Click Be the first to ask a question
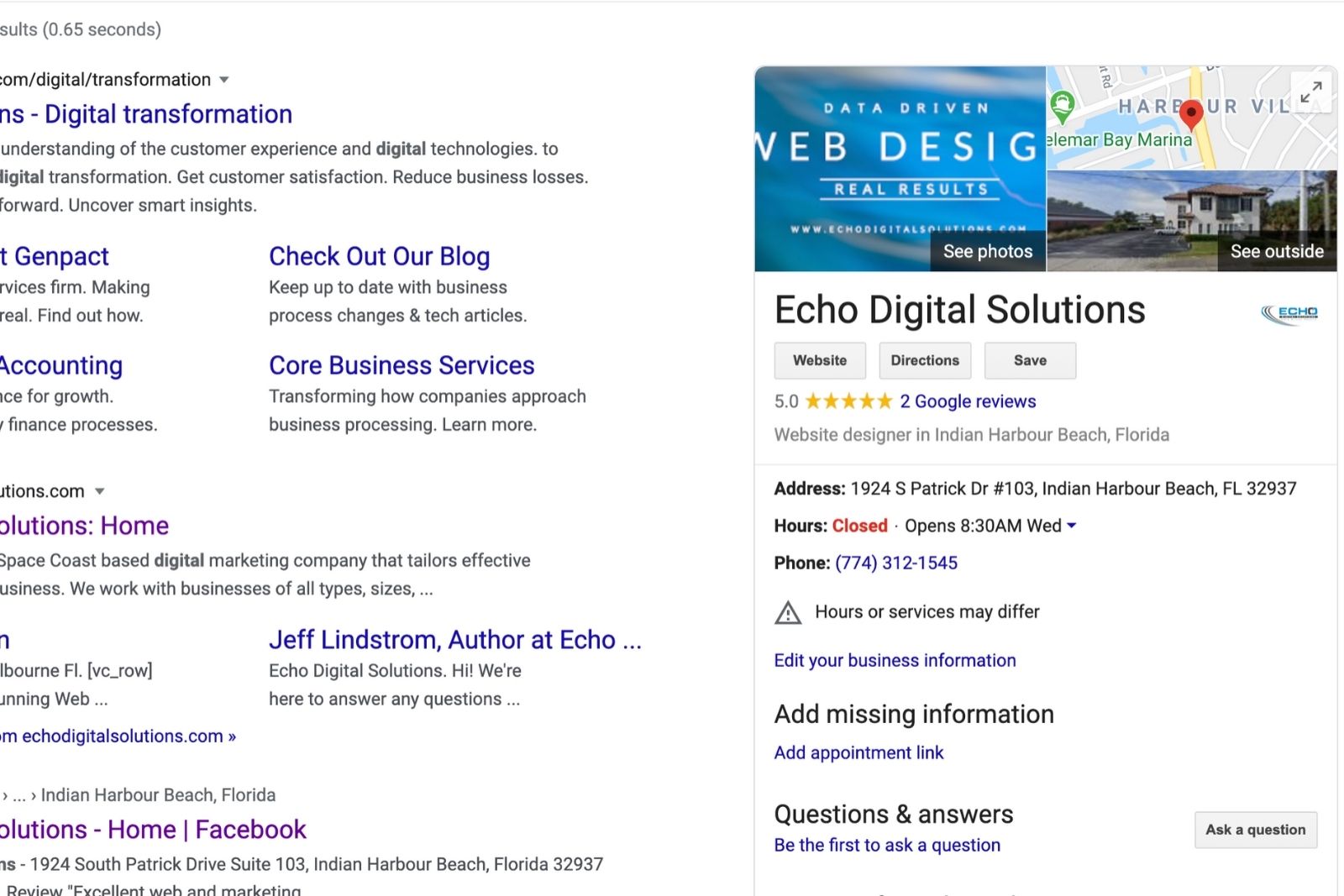This screenshot has width=1344, height=896. (x=887, y=846)
